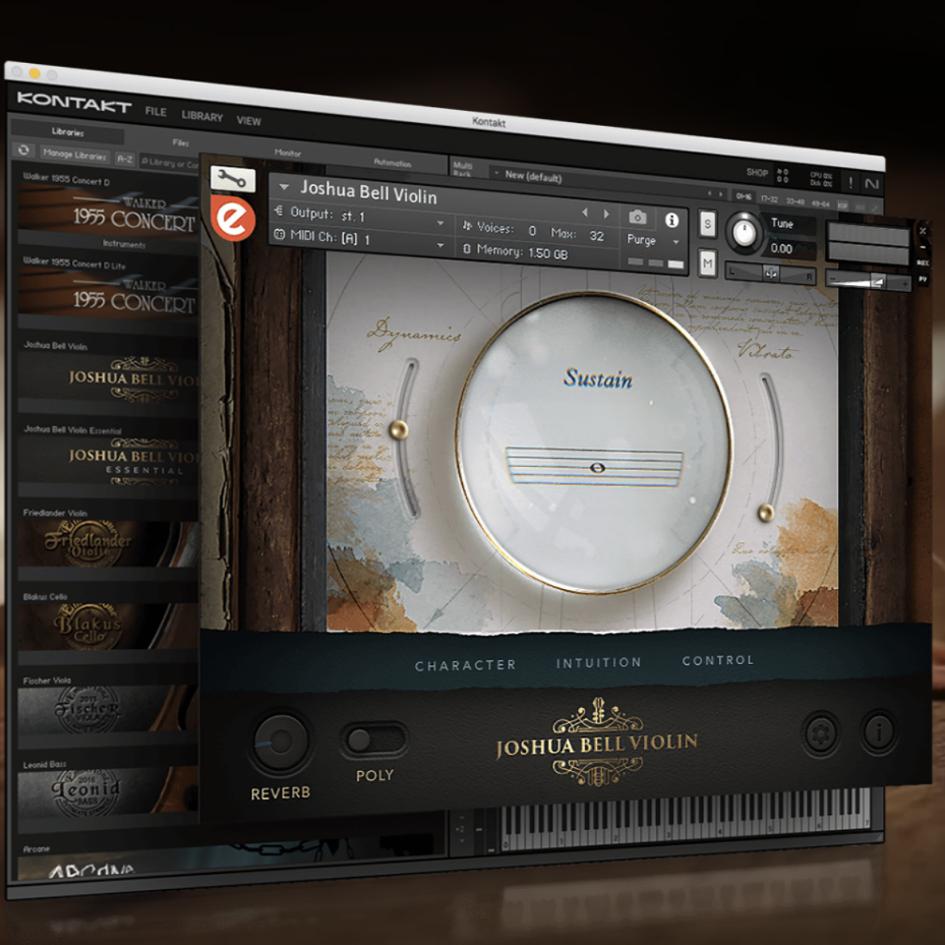Click the AUX button on the instrument edge
Screen dimensions: 945x945
(x=923, y=263)
